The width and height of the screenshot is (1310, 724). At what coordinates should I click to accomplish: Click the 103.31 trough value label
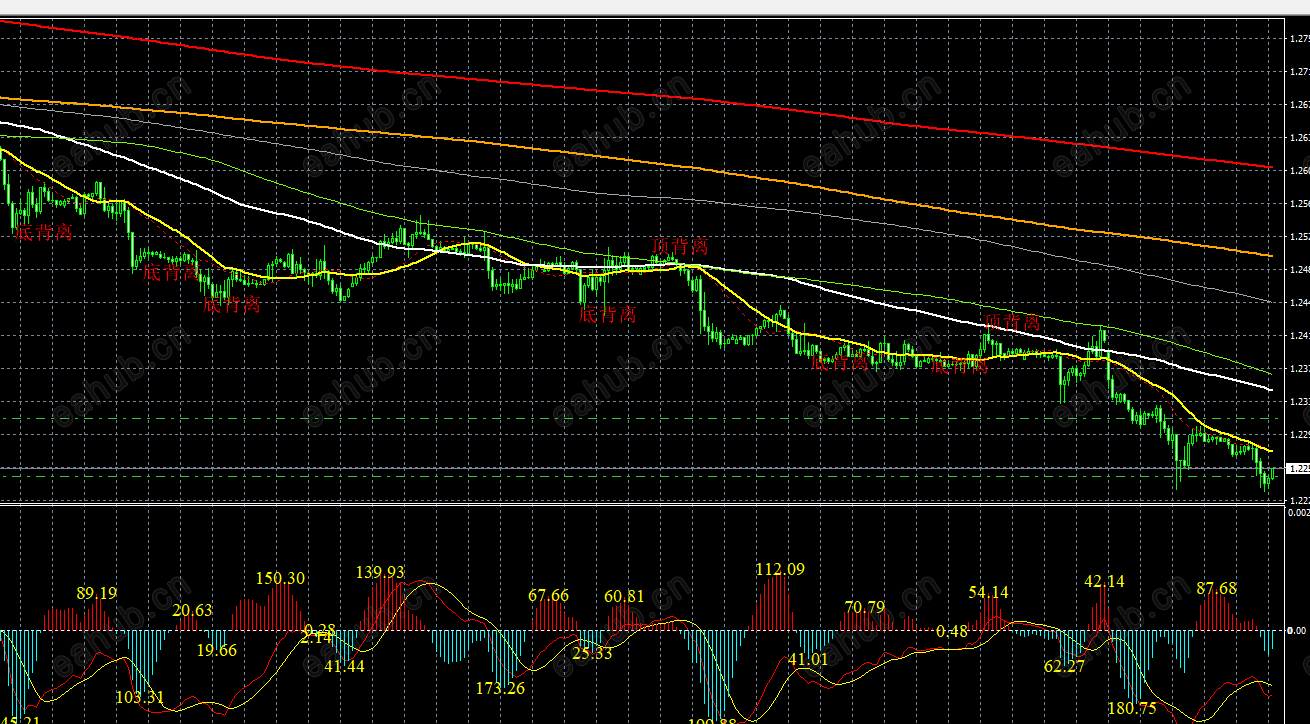click(141, 698)
